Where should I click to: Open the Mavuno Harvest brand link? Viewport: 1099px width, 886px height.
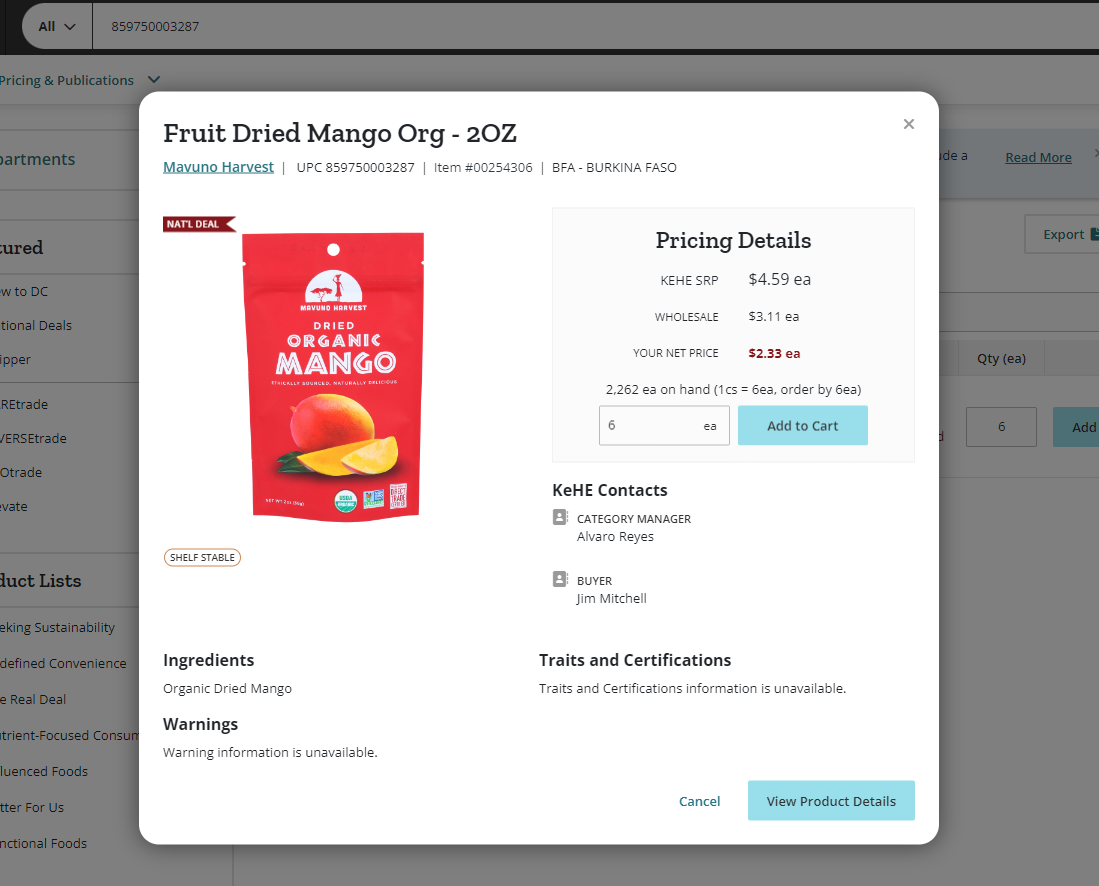click(218, 168)
